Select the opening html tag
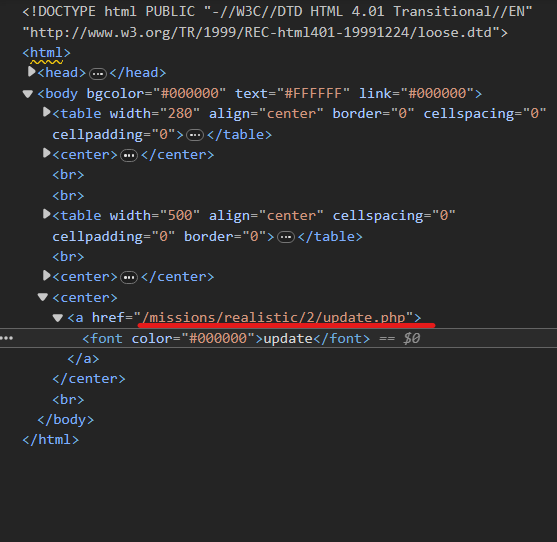Image resolution: width=557 pixels, height=542 pixels. pos(46,53)
